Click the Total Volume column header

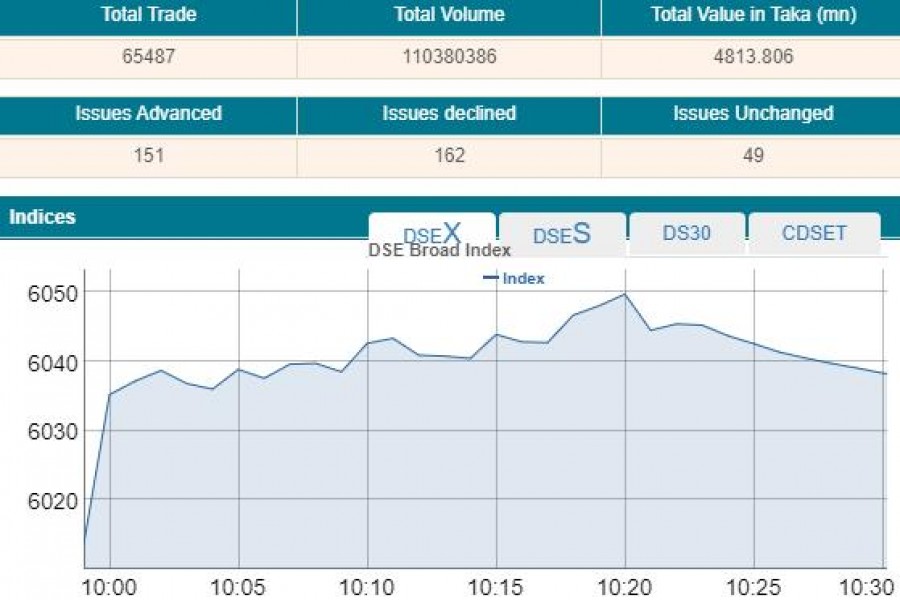pyautogui.click(x=449, y=15)
